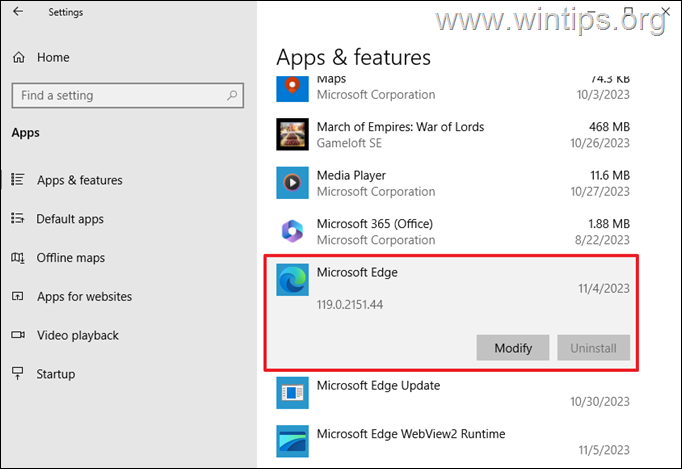The image size is (682, 469).
Task: Select the Microsoft Edge Update entry
Action: [453, 393]
